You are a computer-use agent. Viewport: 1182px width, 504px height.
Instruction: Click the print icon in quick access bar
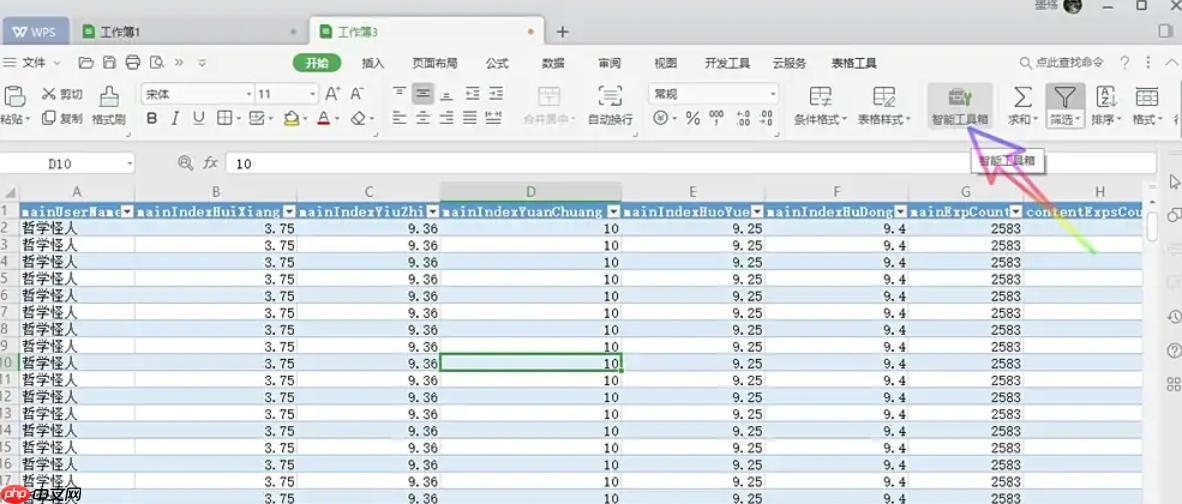point(133,62)
